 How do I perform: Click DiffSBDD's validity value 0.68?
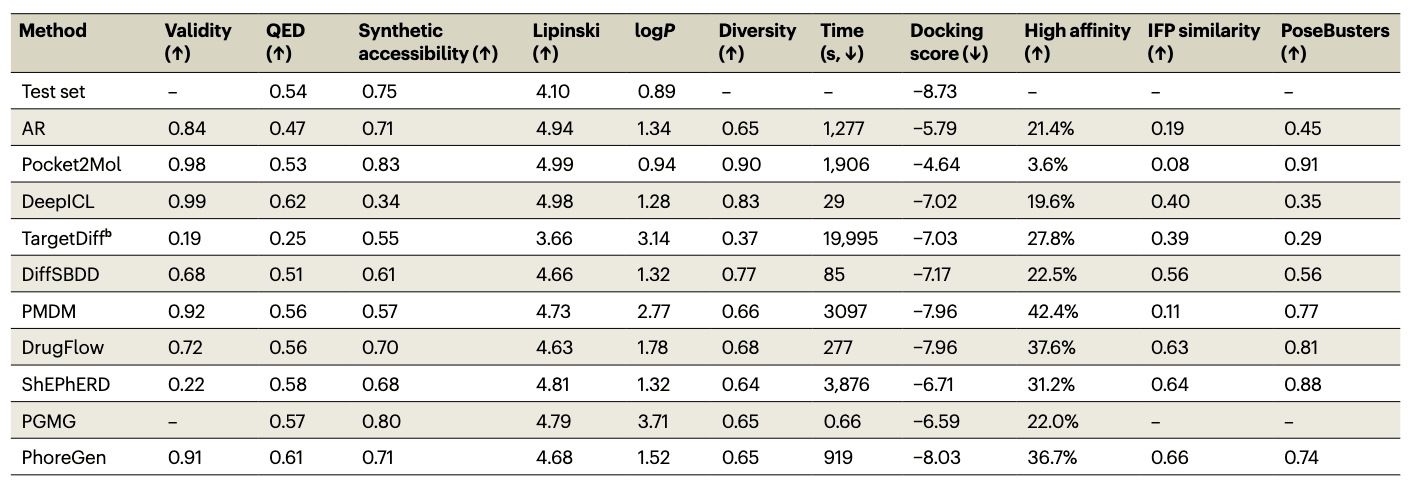click(x=181, y=275)
